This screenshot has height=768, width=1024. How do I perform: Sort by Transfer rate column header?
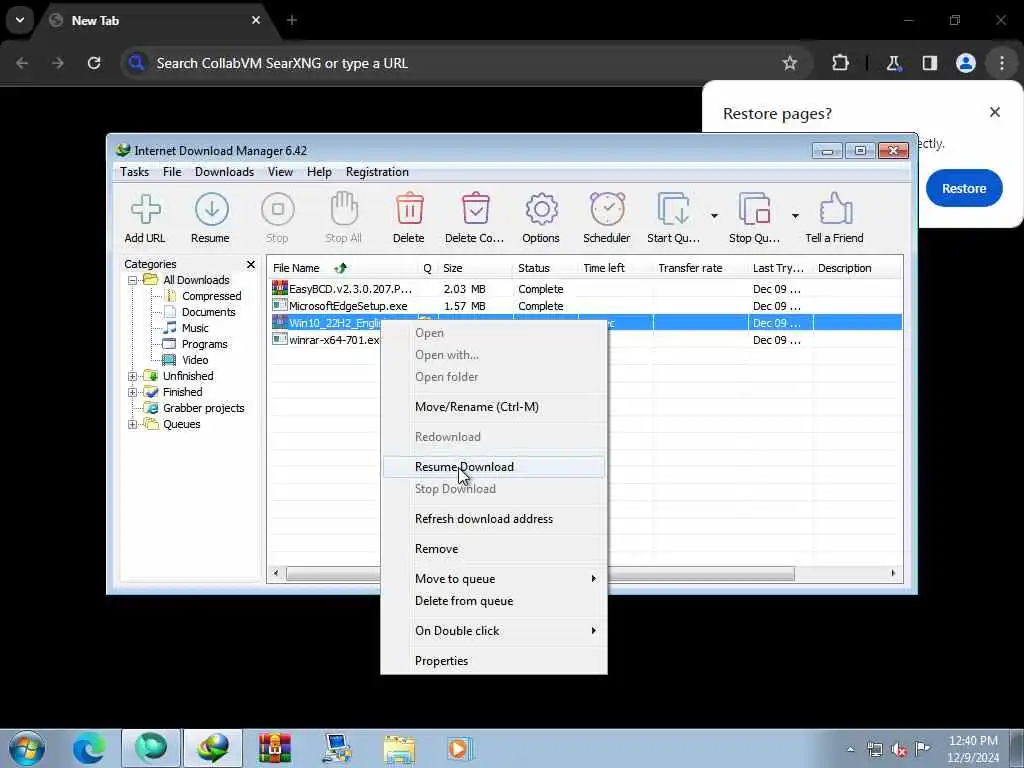[x=701, y=268]
